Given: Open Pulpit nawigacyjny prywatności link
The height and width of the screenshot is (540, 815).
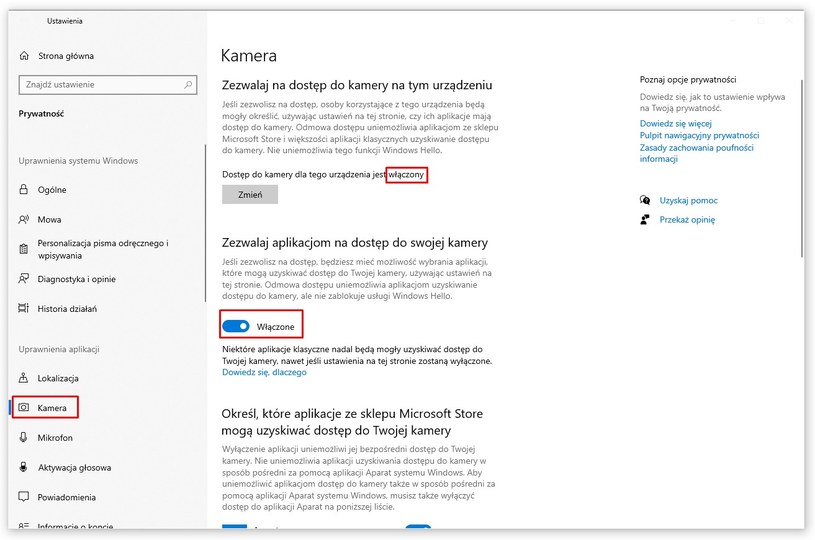Looking at the screenshot, I should [699, 136].
